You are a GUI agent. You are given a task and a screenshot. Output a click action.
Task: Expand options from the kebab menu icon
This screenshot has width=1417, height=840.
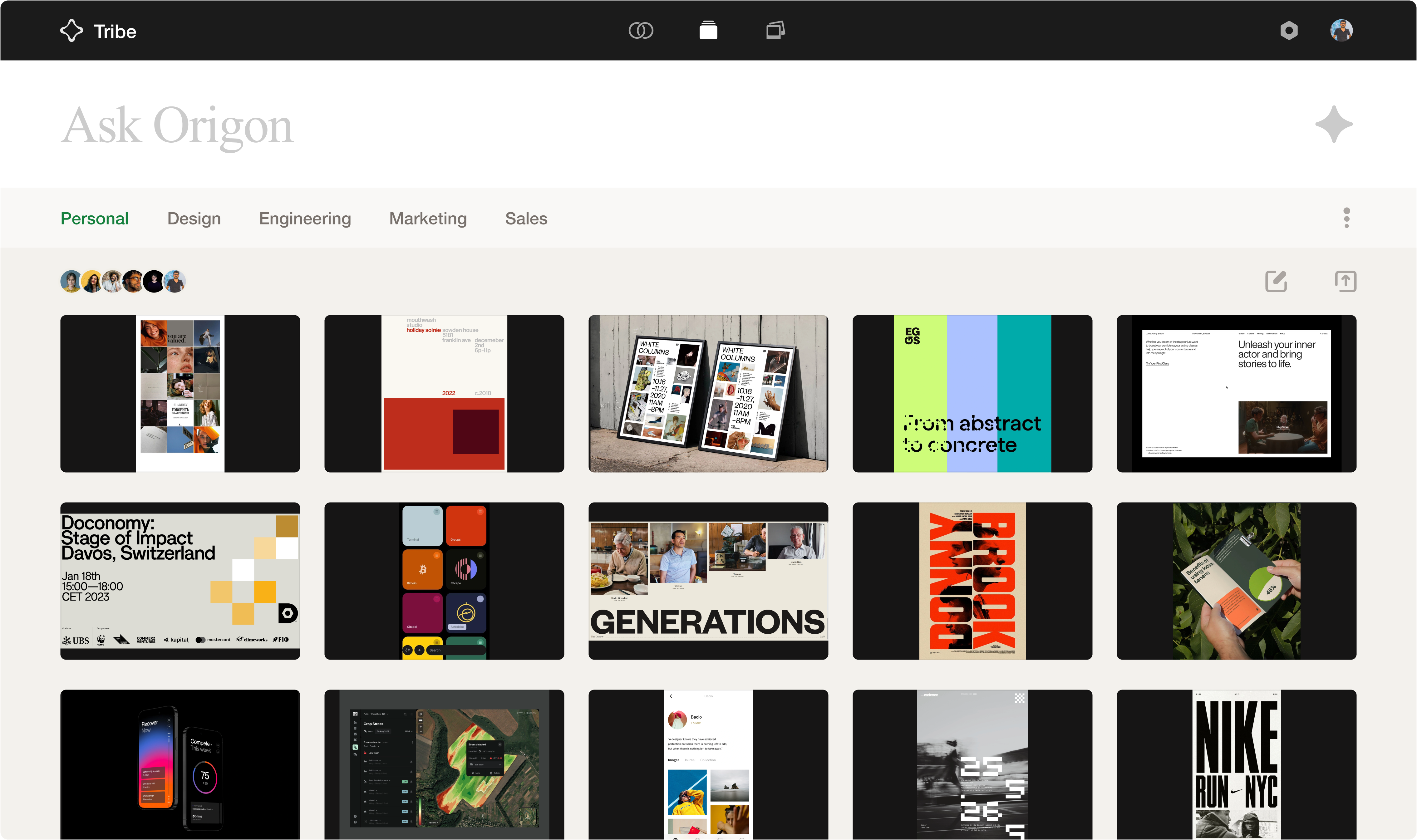[1347, 219]
